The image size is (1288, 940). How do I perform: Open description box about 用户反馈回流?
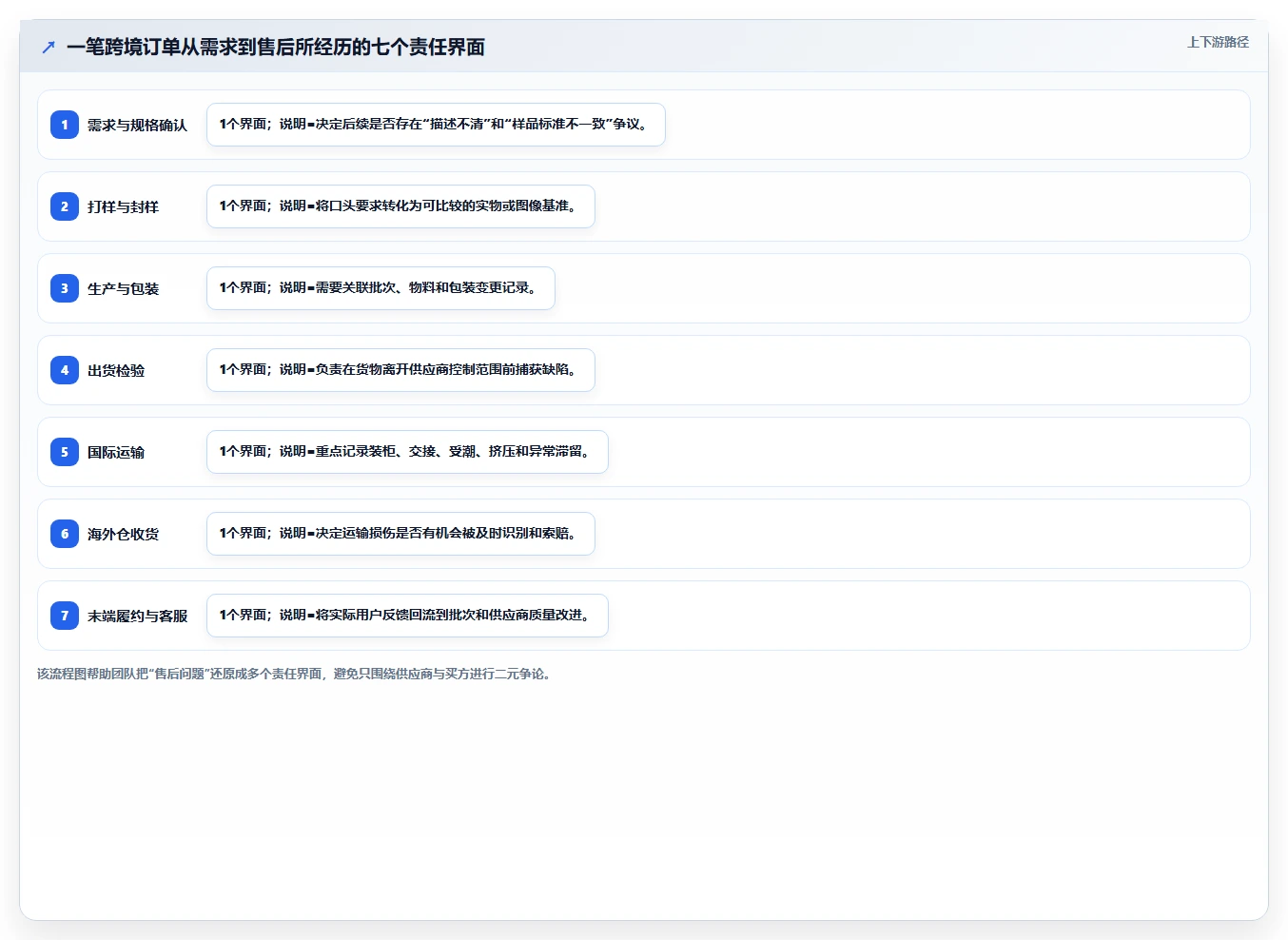pos(407,616)
